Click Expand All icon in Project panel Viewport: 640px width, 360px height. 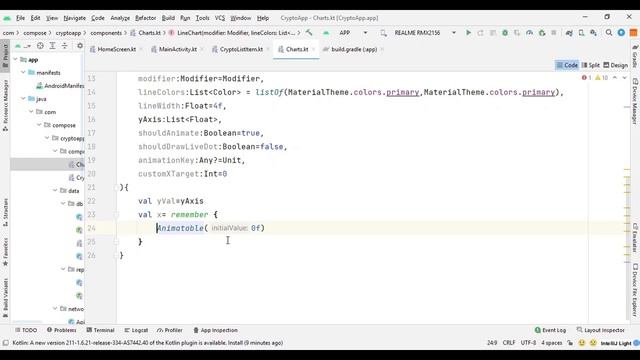tap(52, 46)
